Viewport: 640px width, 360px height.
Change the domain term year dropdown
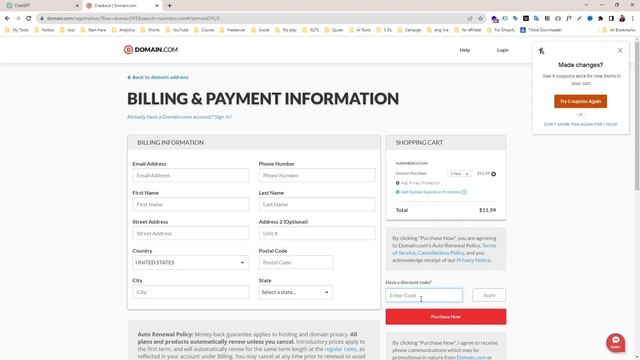(459, 174)
